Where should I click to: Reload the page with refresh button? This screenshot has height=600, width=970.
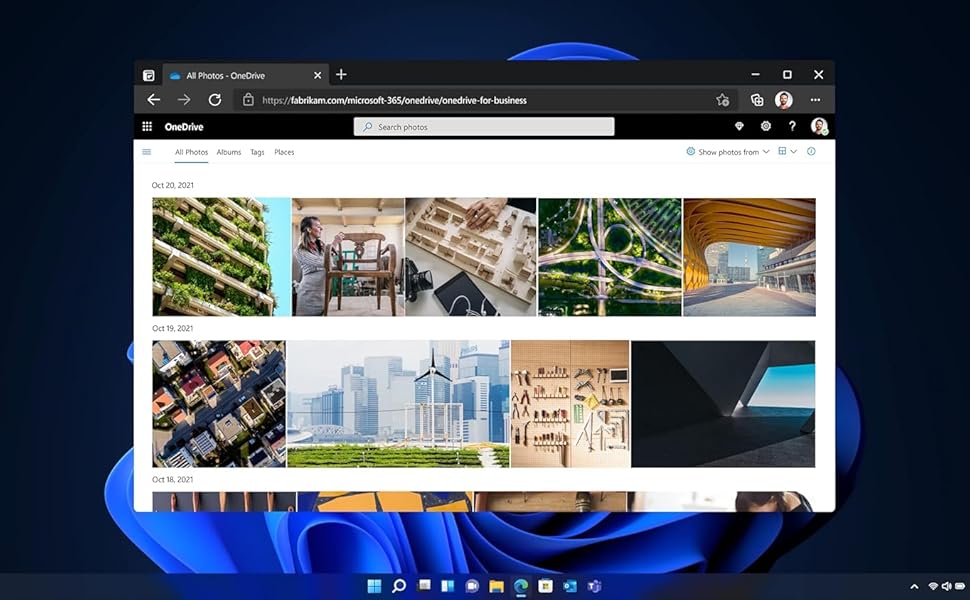214,100
